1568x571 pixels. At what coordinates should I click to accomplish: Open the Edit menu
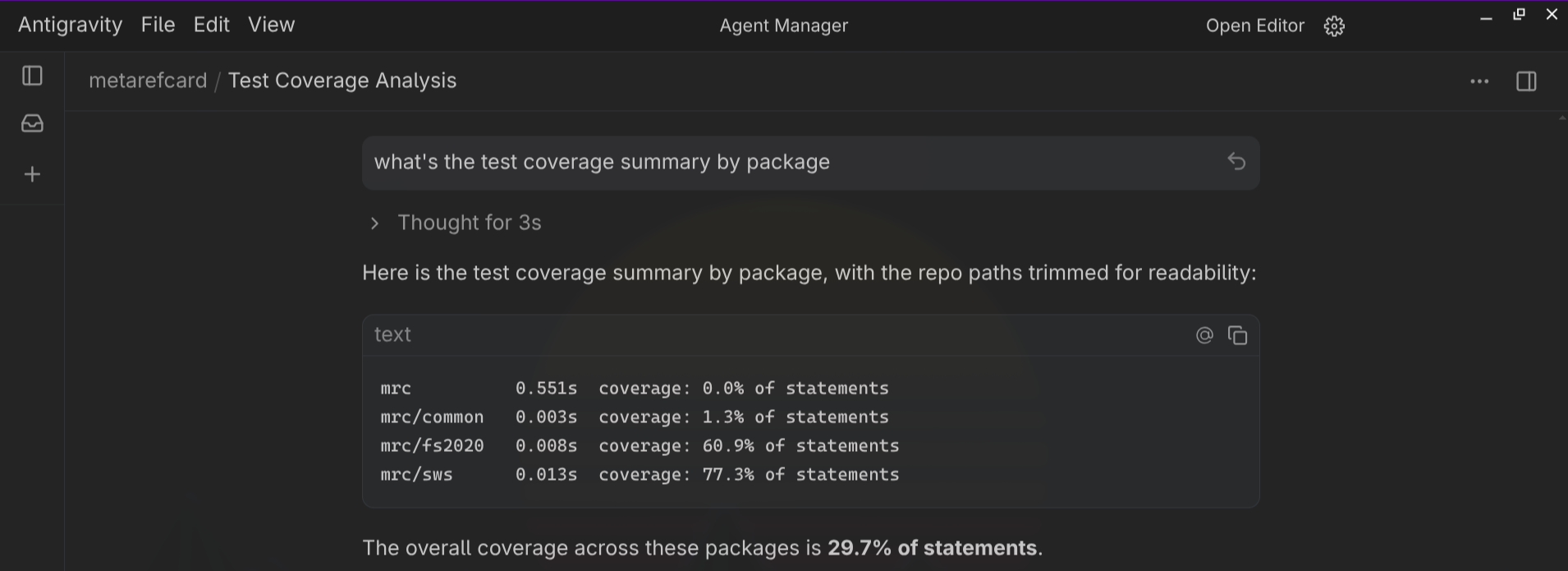(x=211, y=25)
